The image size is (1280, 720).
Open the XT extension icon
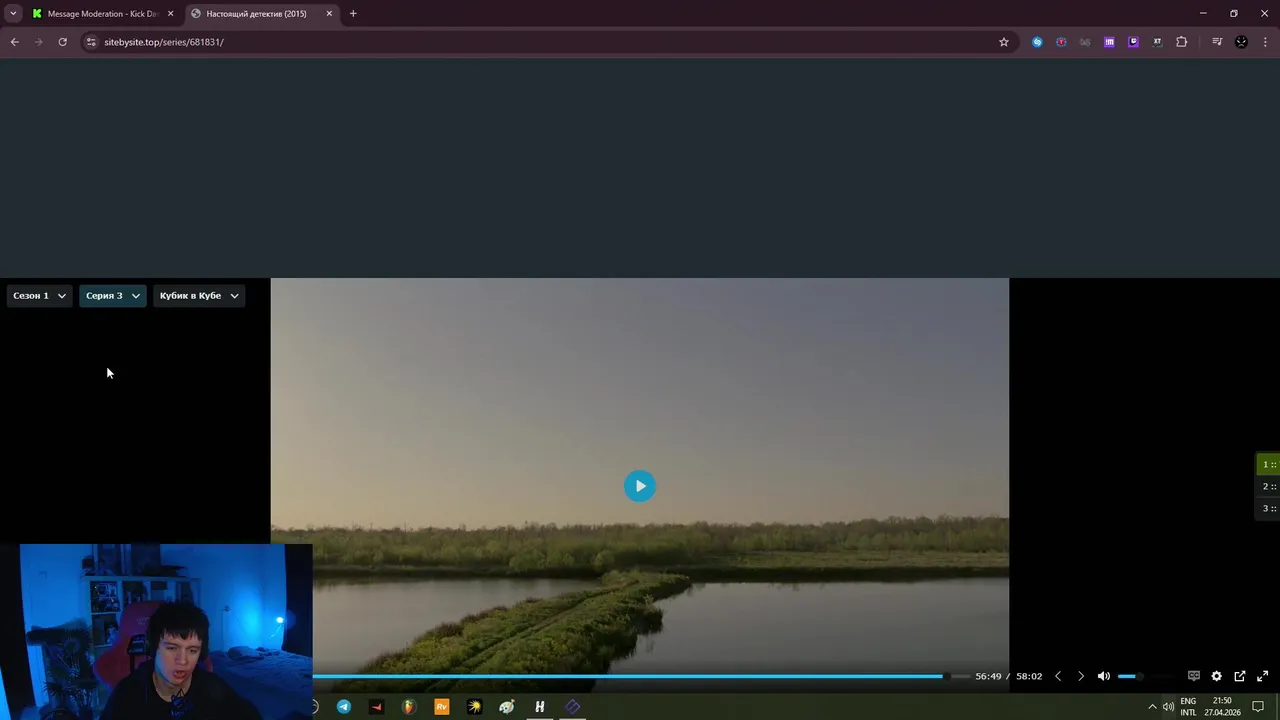point(1157,42)
